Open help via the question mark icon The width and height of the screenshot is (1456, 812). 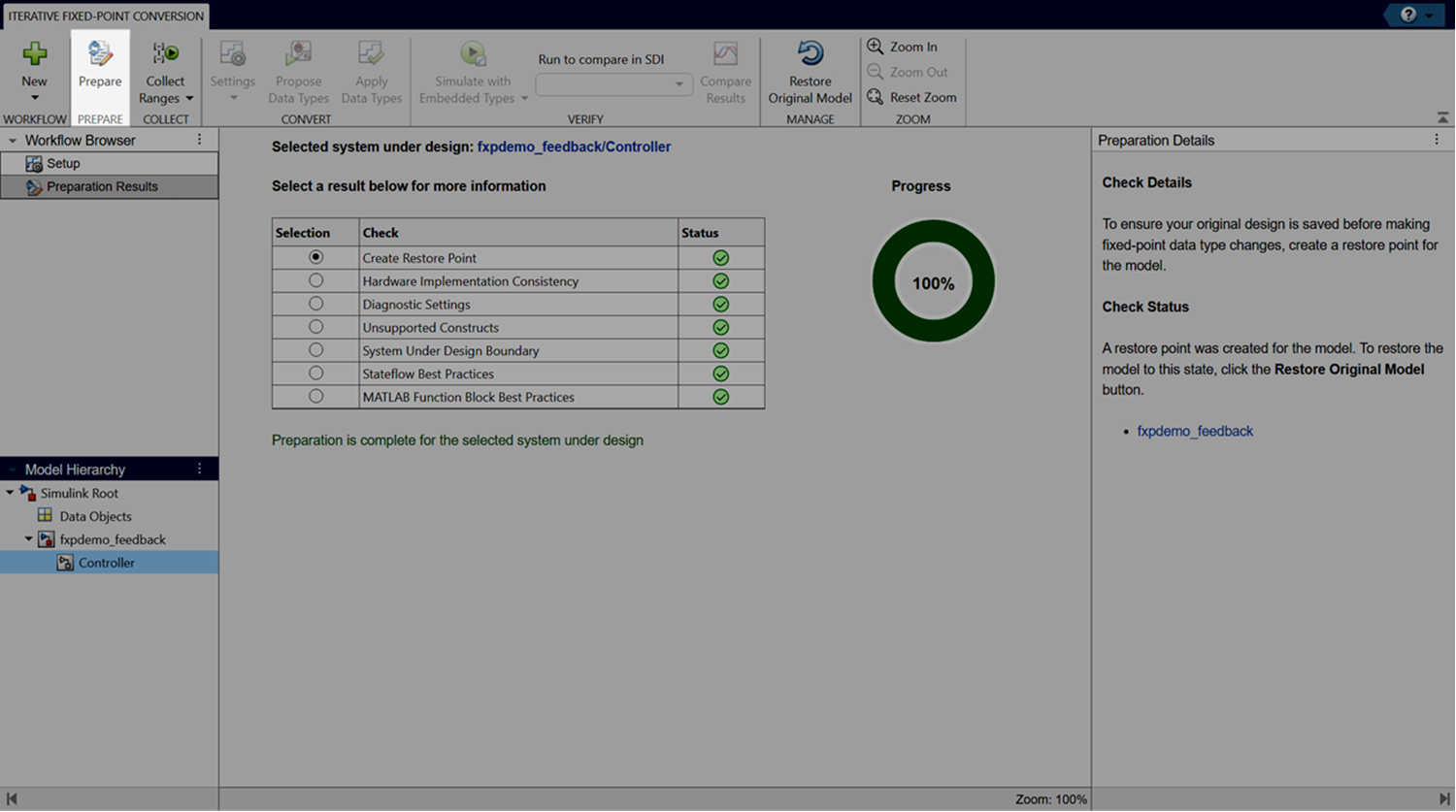1408,15
